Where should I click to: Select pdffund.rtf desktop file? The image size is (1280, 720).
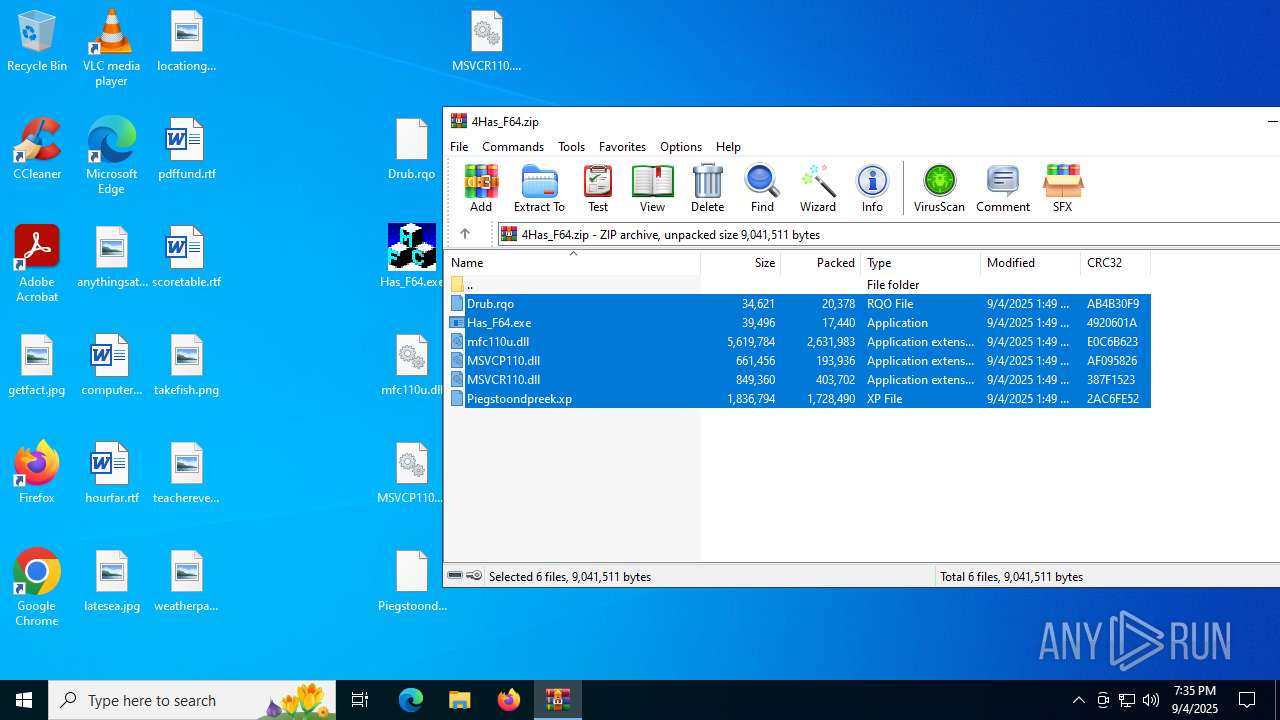pyautogui.click(x=186, y=149)
